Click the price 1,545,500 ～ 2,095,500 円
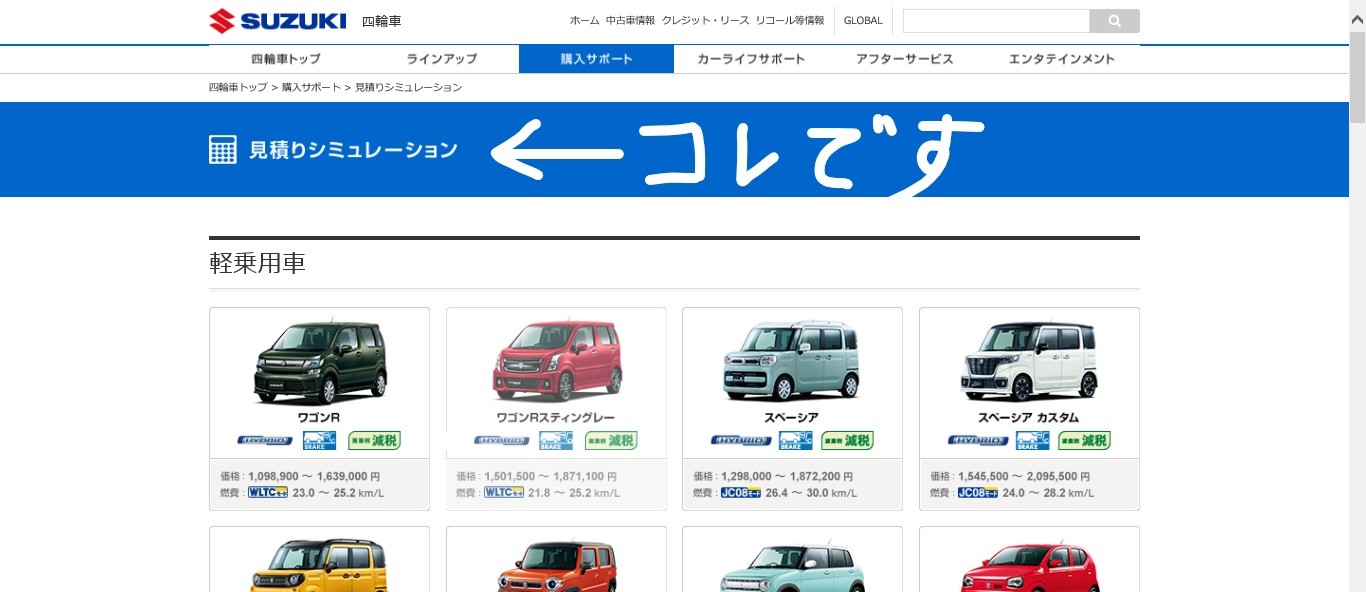Viewport: 1366px width, 592px height. click(x=1024, y=477)
